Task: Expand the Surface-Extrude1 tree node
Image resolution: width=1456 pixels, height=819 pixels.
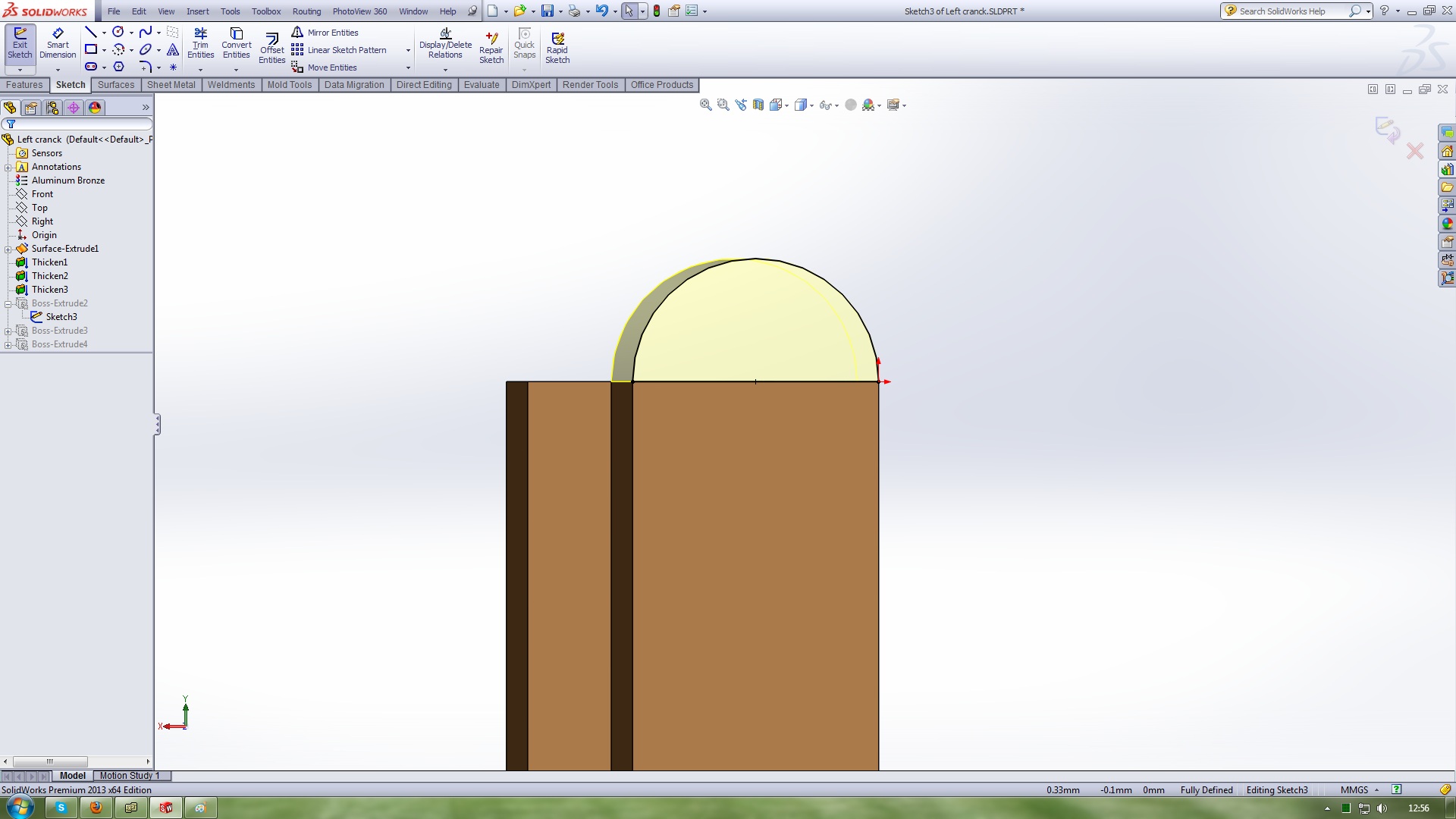Action: tap(8, 249)
